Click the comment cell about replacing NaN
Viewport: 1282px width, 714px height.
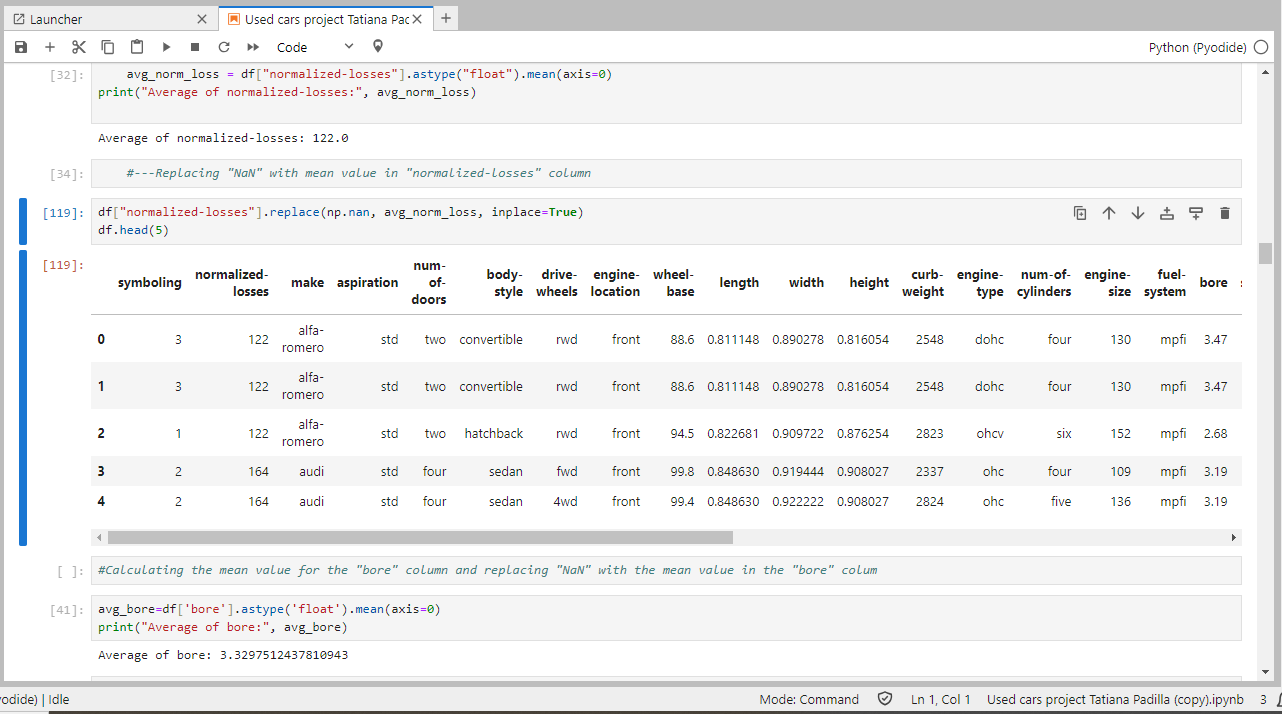point(666,173)
